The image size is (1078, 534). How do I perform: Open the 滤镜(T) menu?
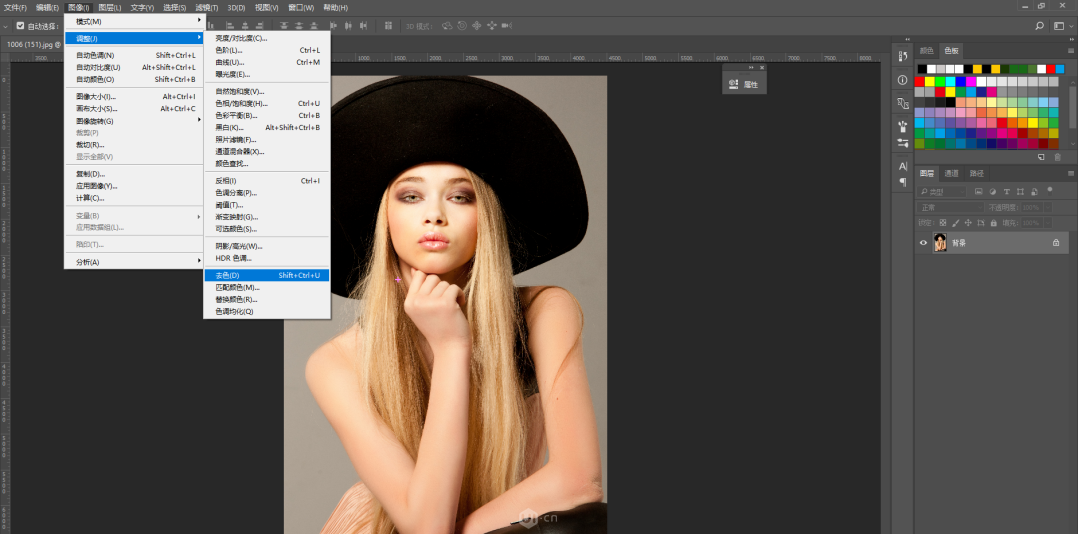206,7
